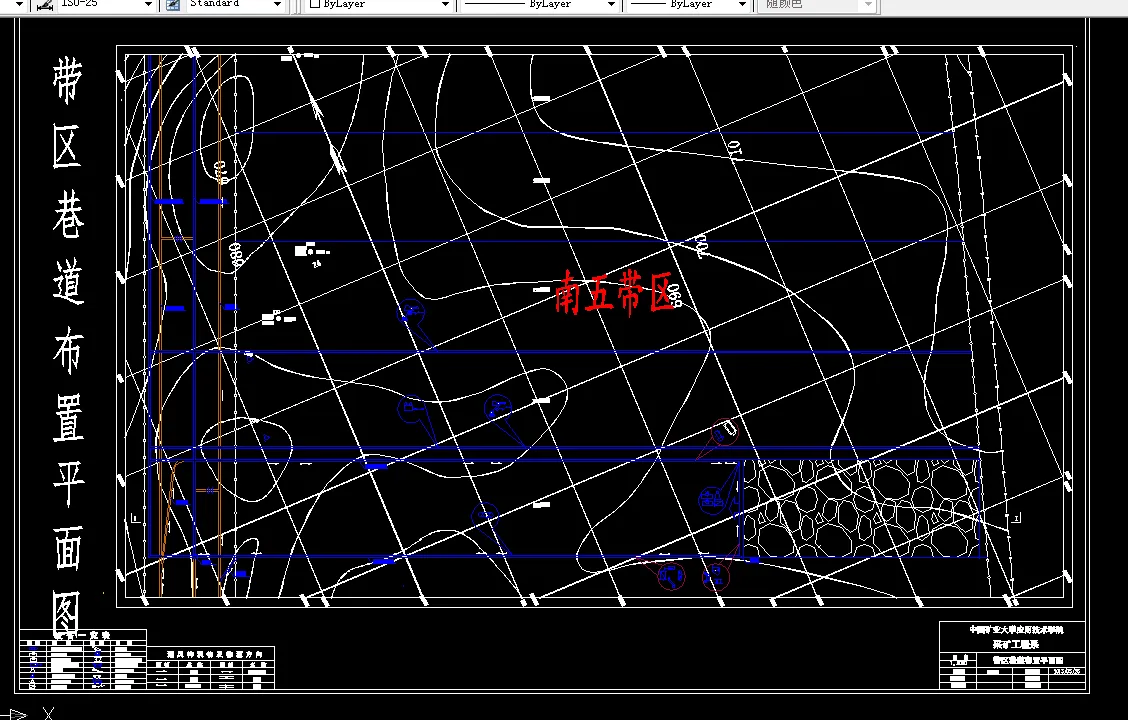Image resolution: width=1128 pixels, height=720 pixels.
Task: Open the ByLayer linetype dropdown
Action: (611, 4)
